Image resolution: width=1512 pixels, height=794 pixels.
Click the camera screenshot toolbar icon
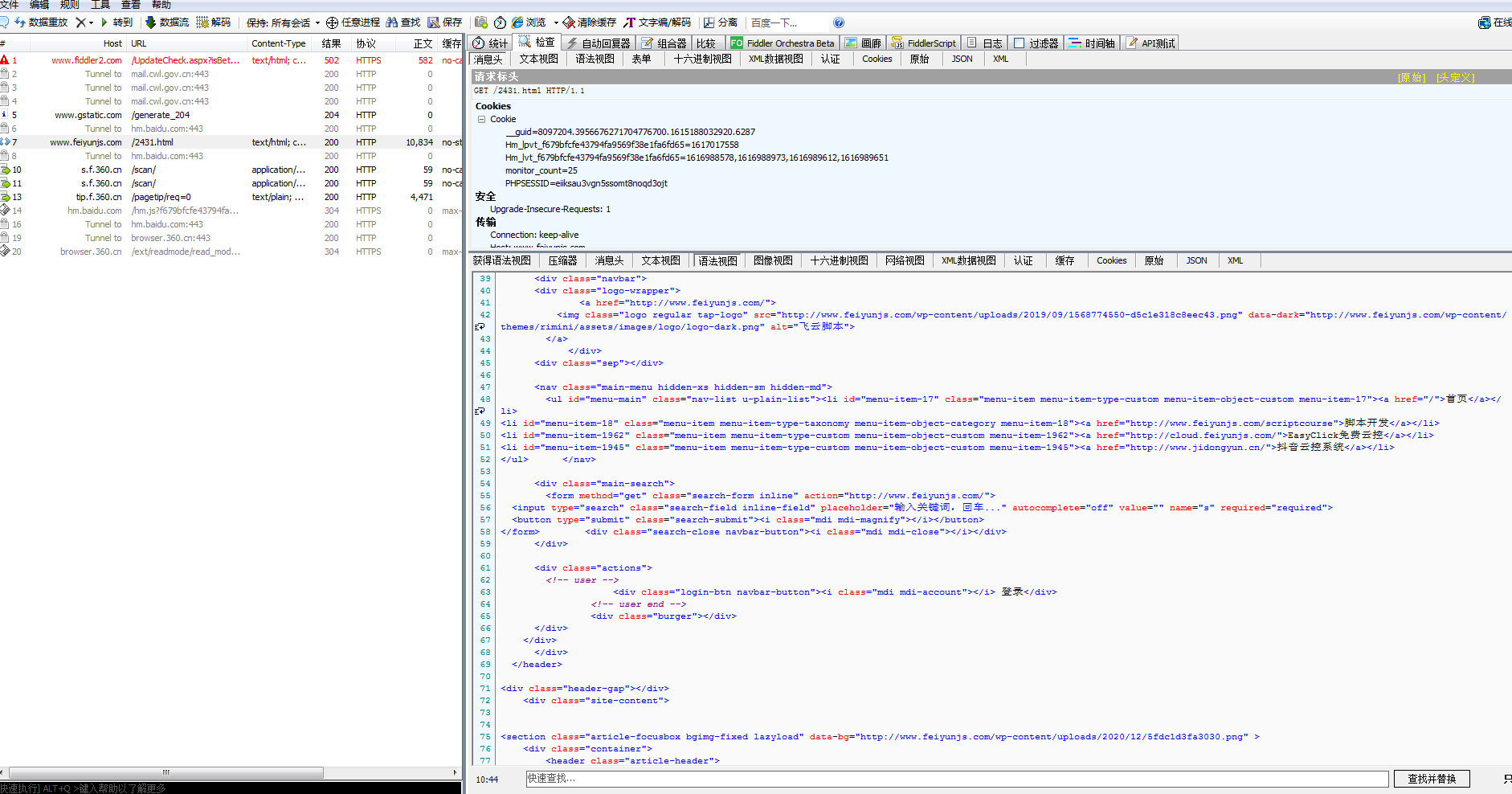(x=481, y=23)
